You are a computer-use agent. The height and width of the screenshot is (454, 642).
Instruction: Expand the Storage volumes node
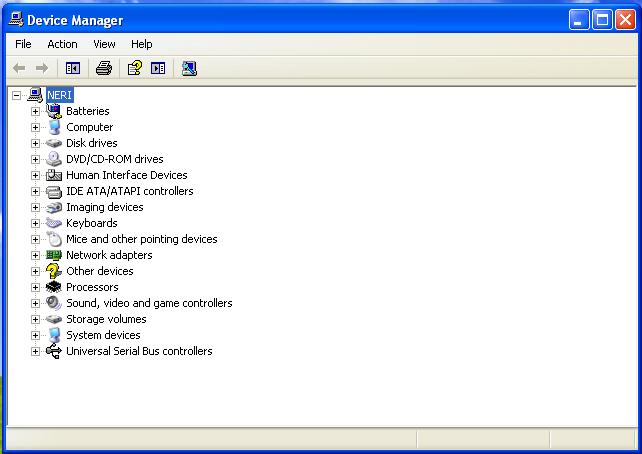(35, 319)
